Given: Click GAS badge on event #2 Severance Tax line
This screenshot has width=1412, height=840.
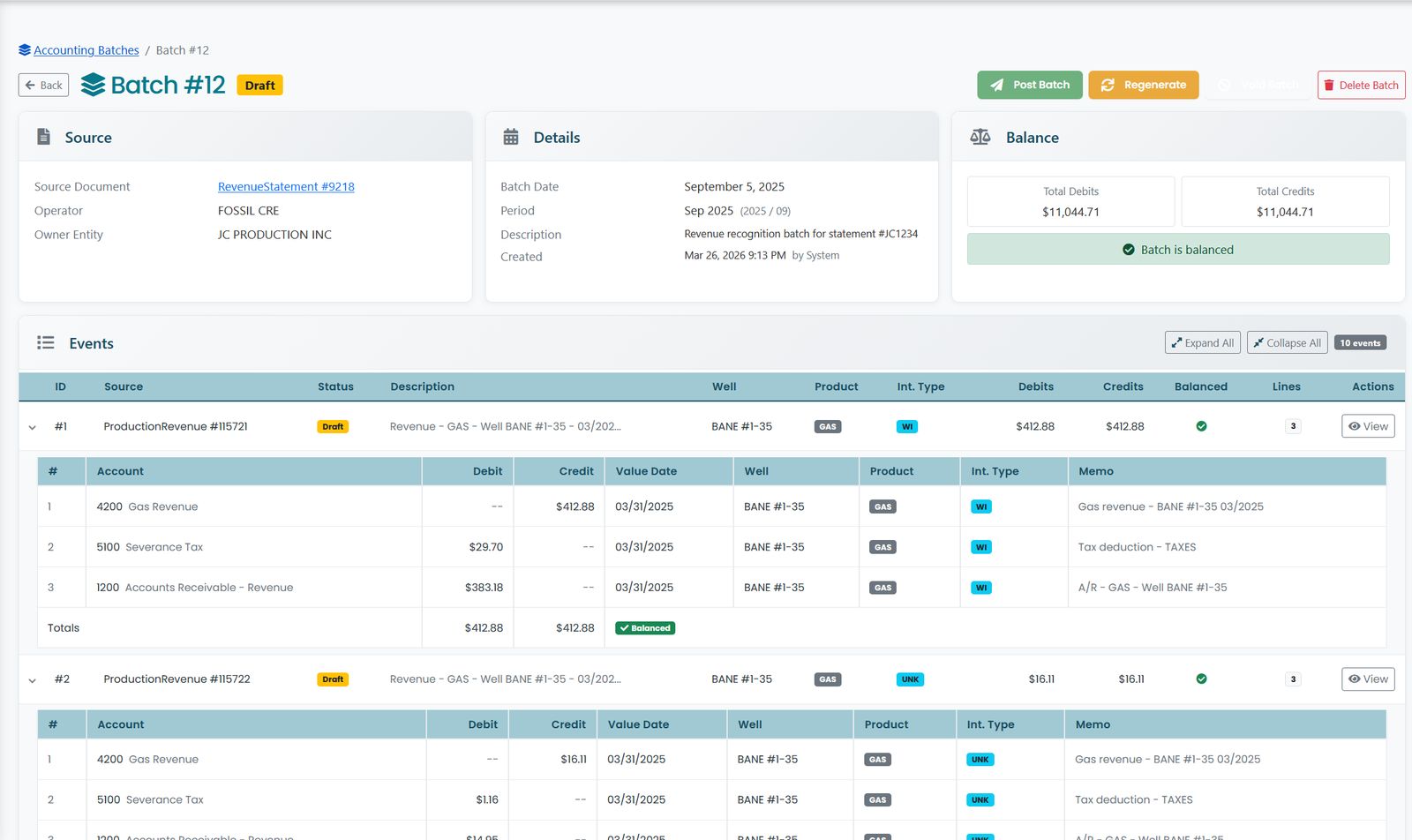Looking at the screenshot, I should (877, 800).
